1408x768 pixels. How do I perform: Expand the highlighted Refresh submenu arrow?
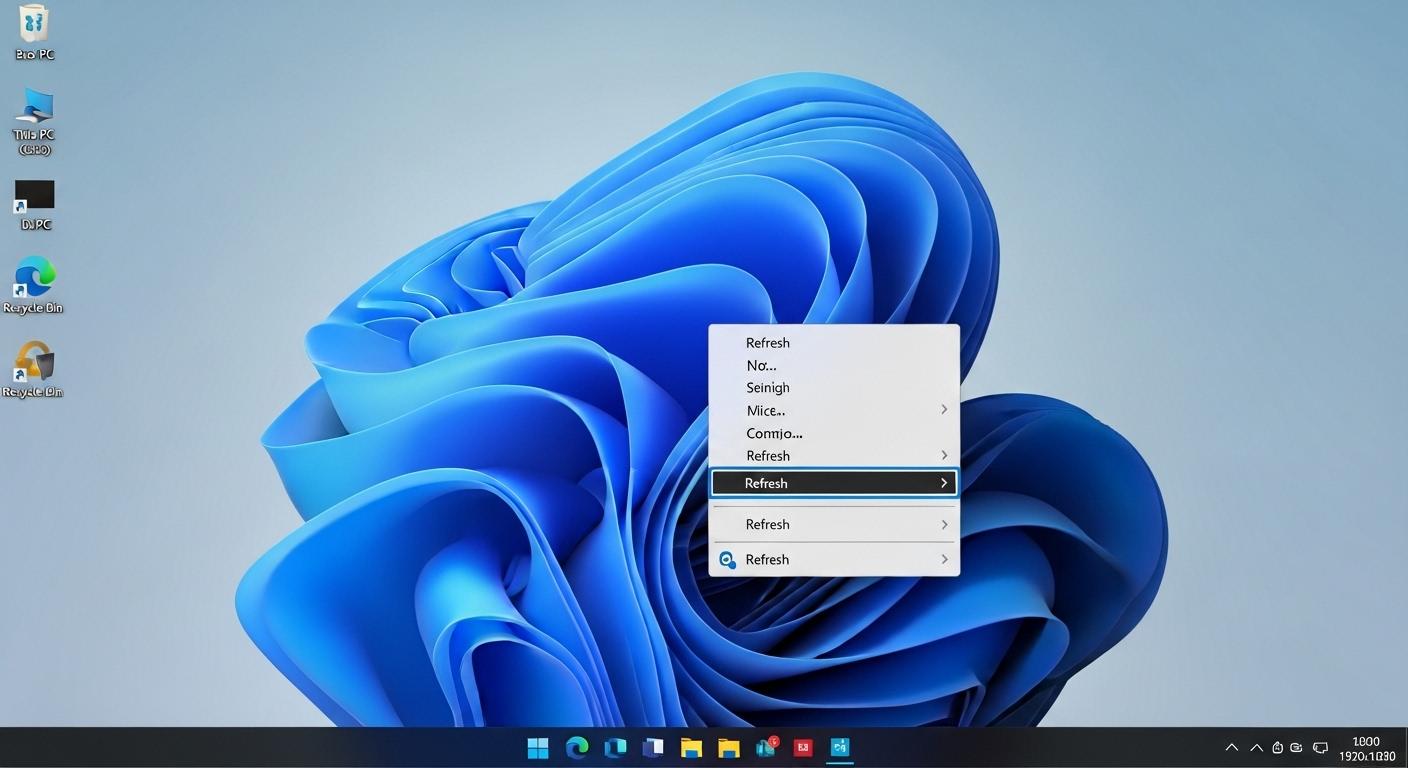pos(941,482)
